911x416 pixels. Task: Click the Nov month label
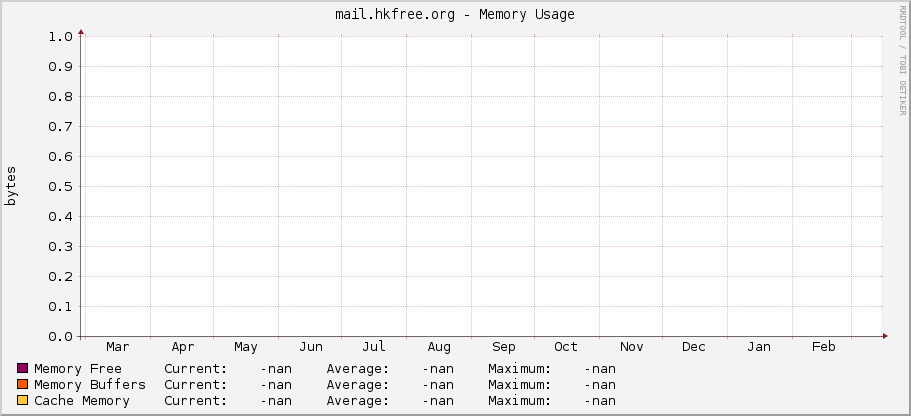click(x=632, y=347)
